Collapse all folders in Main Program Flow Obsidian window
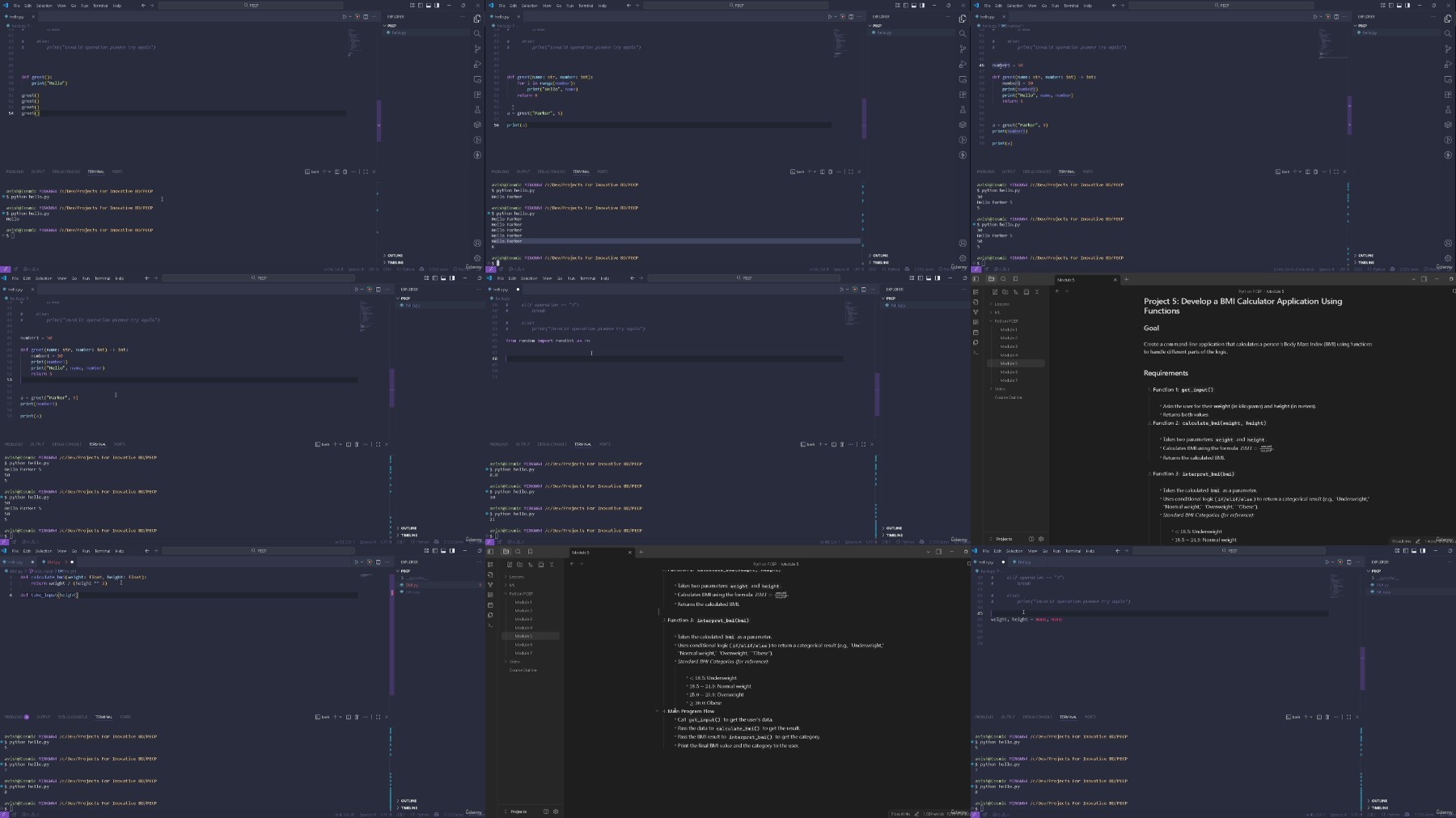This screenshot has width=1456, height=818. (552, 565)
